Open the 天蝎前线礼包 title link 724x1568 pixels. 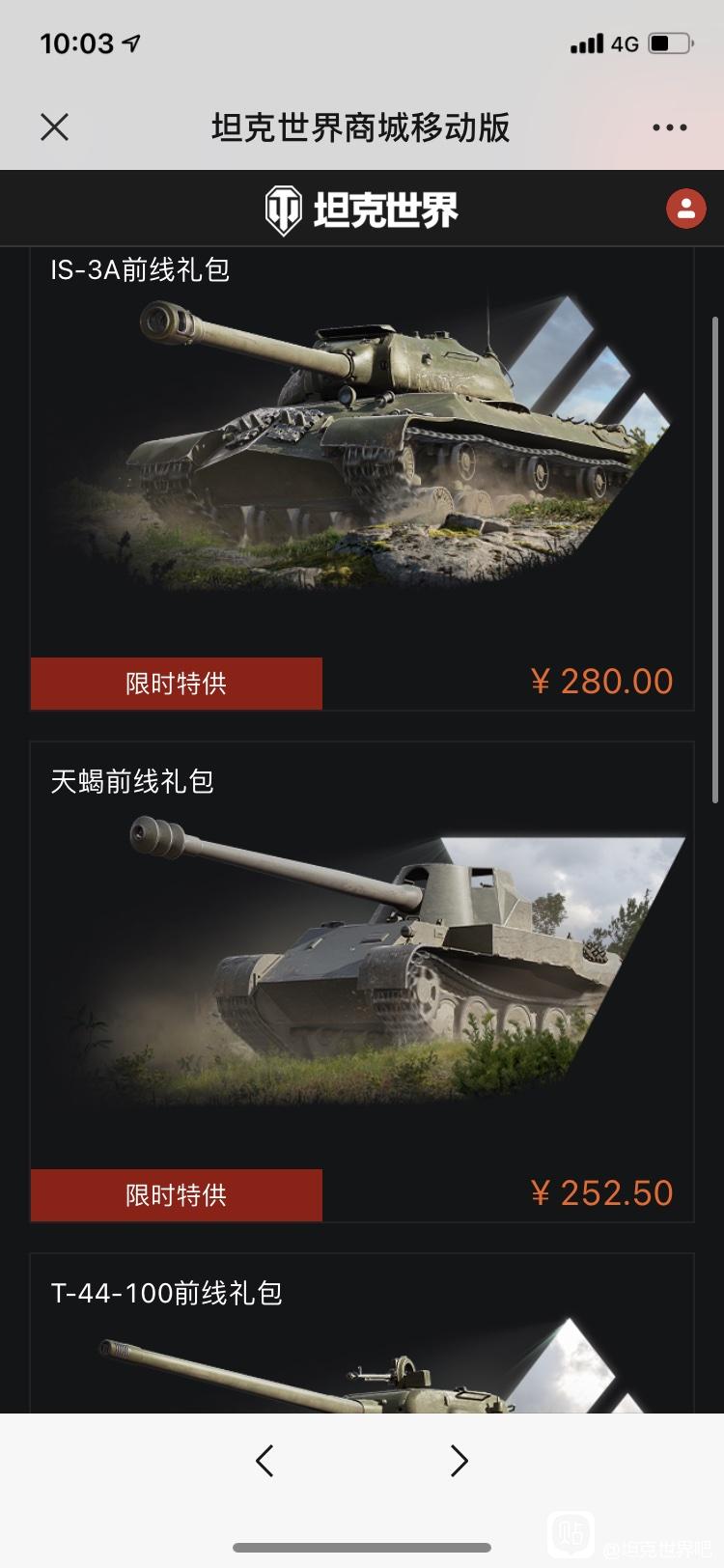pyautogui.click(x=132, y=781)
